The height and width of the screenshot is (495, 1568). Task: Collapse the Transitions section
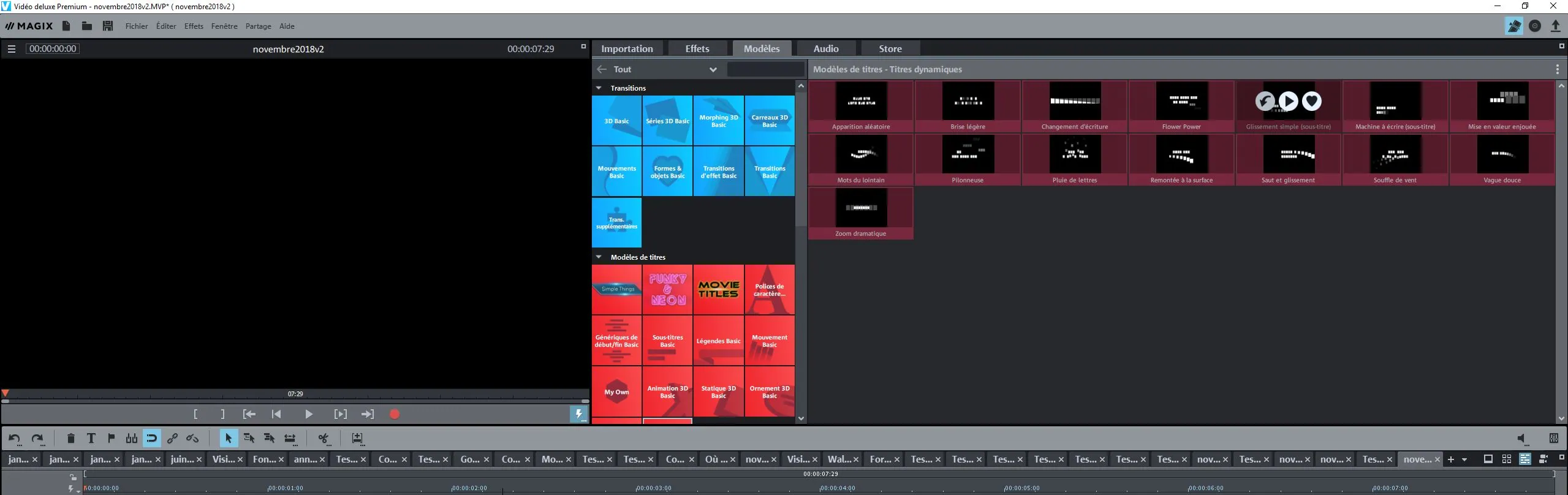pyautogui.click(x=599, y=88)
